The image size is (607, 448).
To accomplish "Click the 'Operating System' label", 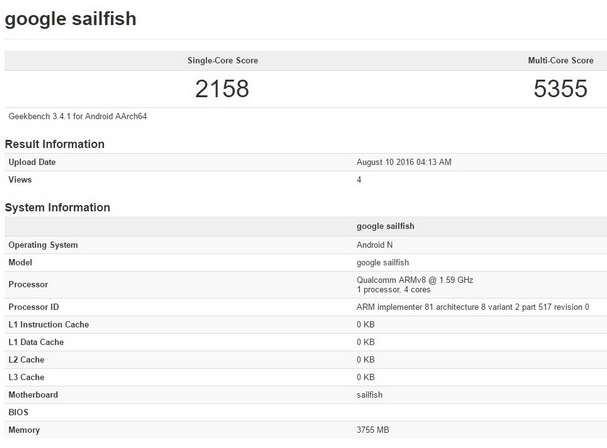I will point(43,245).
